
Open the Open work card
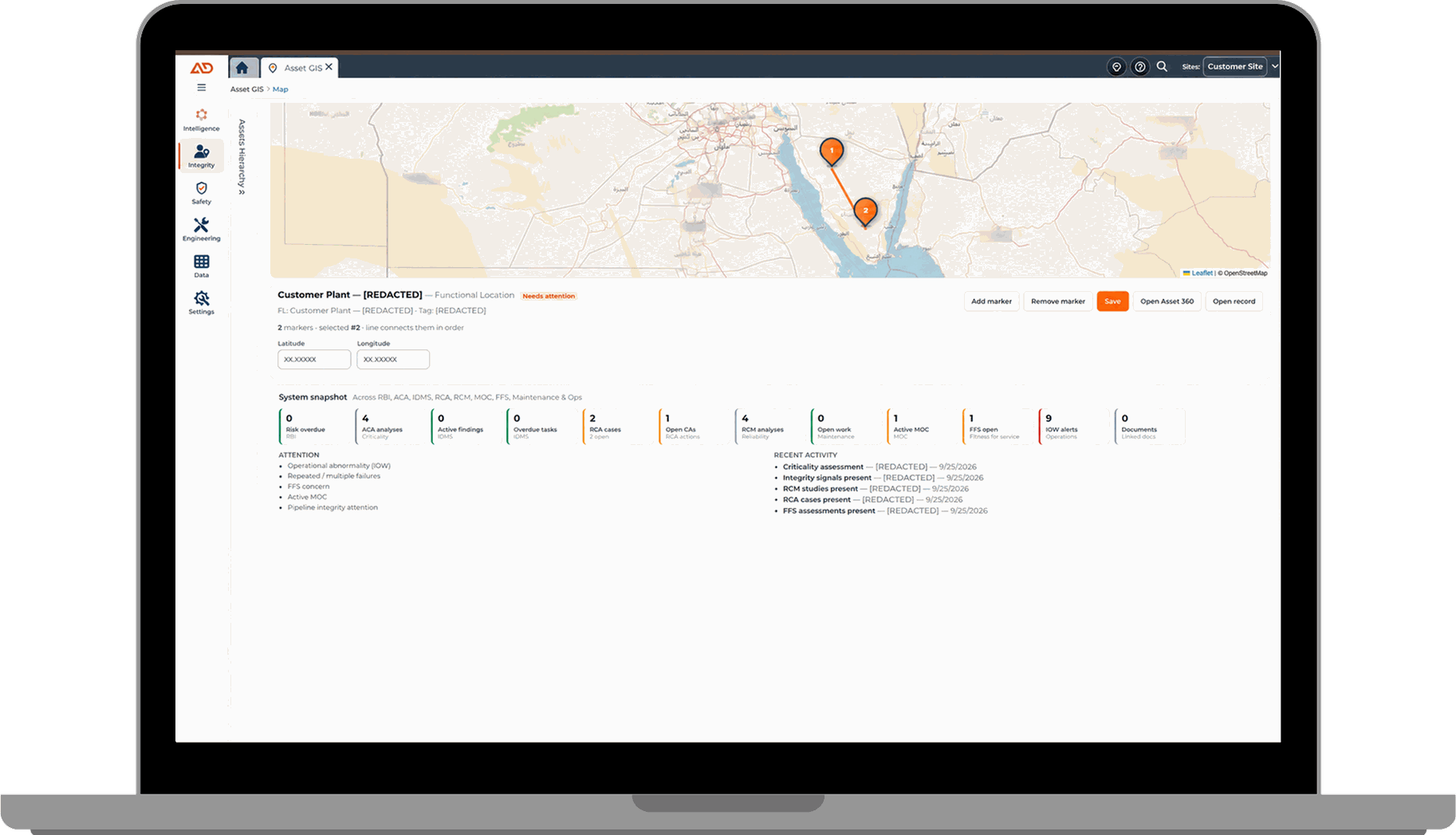pos(846,427)
